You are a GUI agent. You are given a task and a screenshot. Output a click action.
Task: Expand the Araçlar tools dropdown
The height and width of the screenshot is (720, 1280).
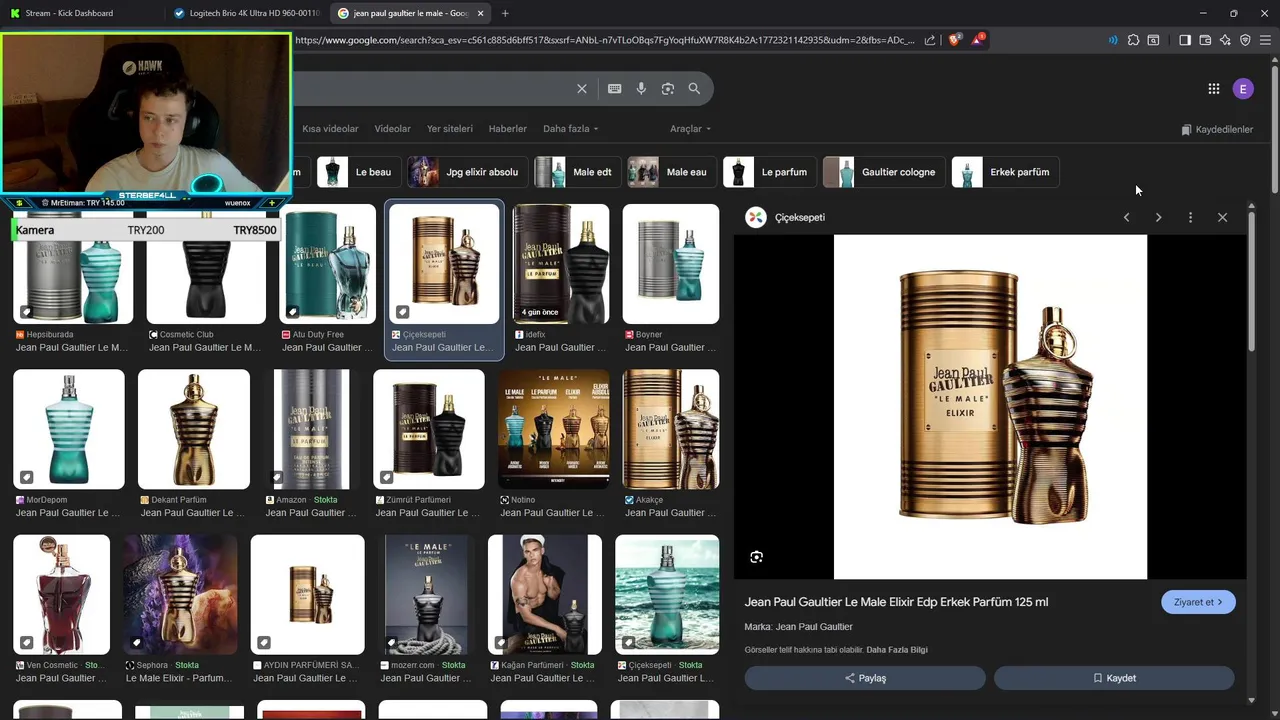tap(690, 129)
